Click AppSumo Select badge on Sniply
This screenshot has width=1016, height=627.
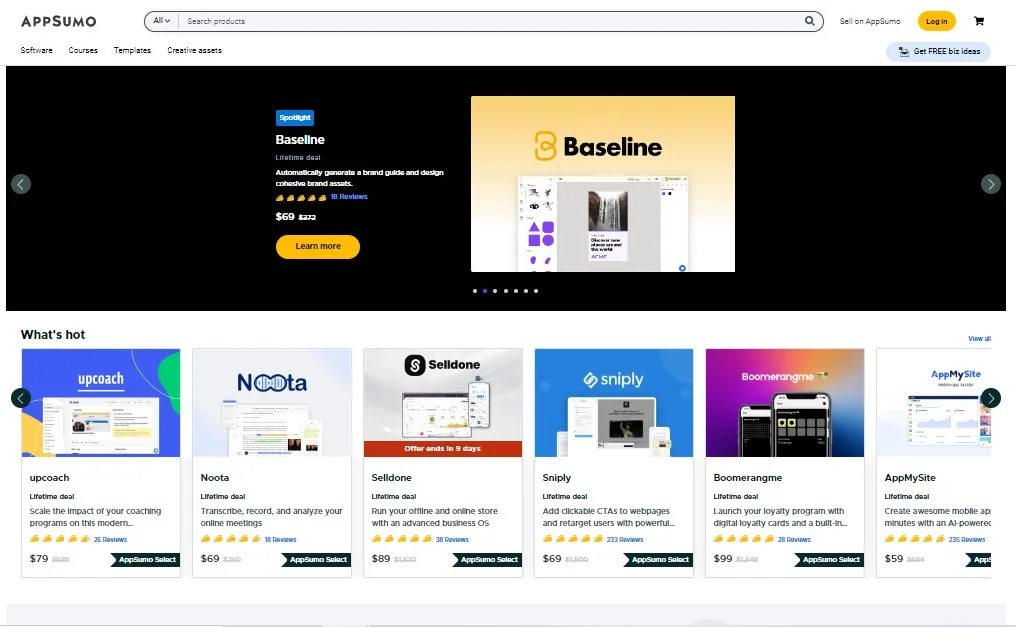658,560
